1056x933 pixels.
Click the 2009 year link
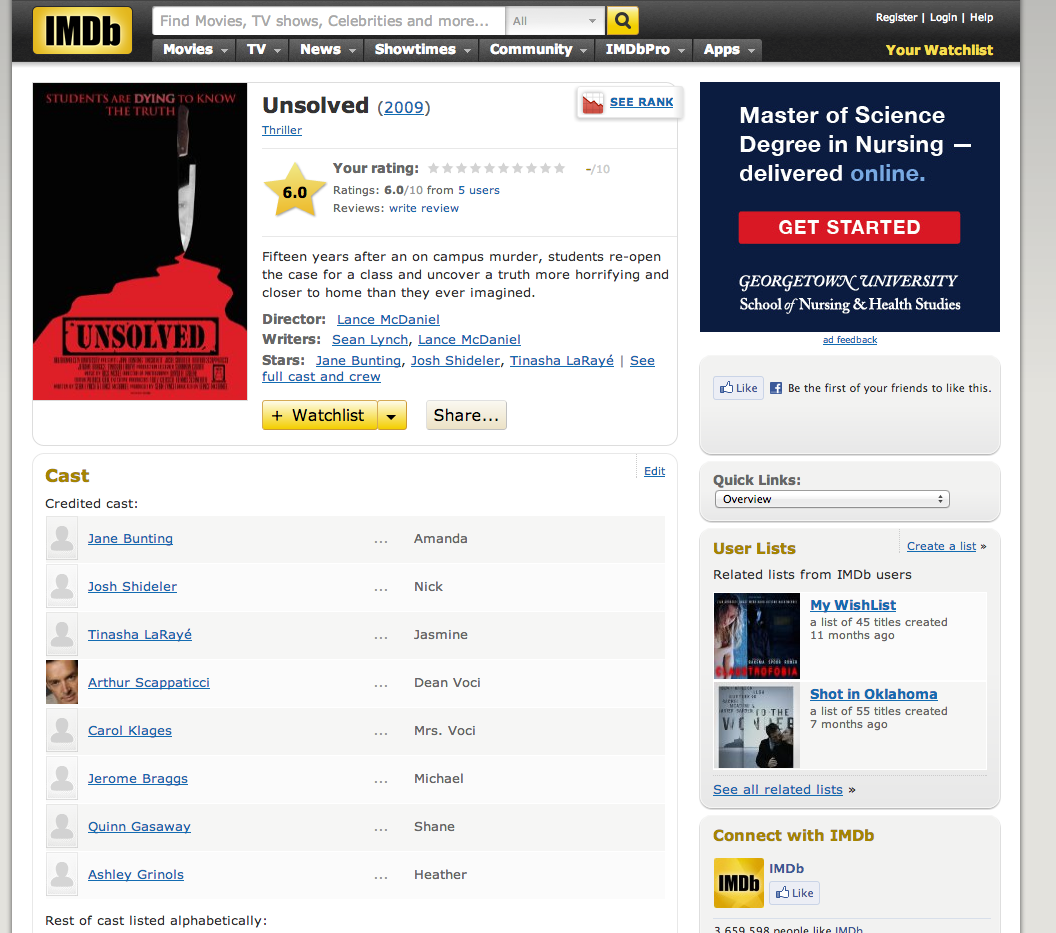pyautogui.click(x=403, y=107)
